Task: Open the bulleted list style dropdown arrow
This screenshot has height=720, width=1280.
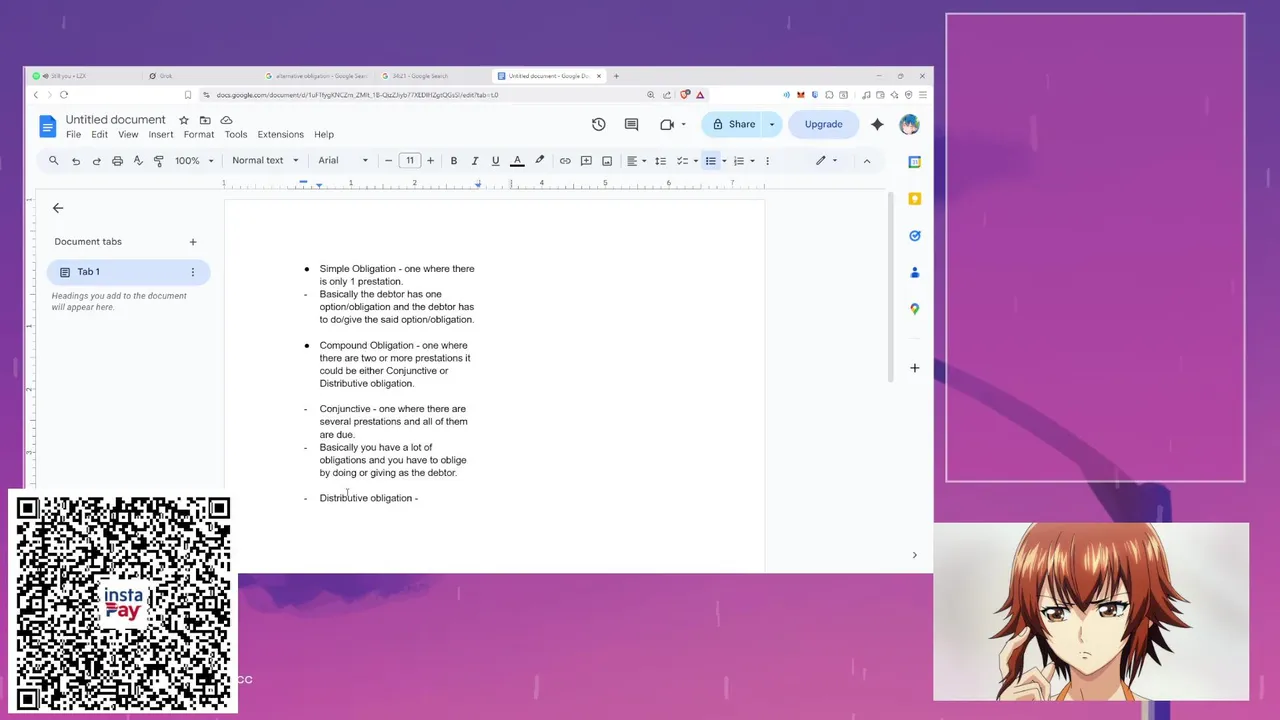Action: (x=724, y=161)
